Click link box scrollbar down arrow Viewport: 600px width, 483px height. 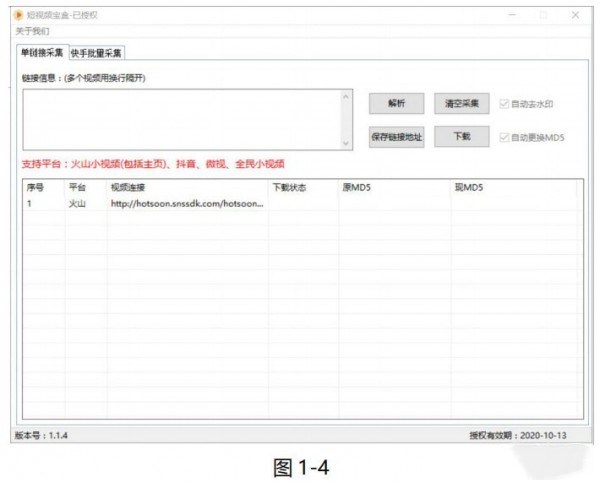[x=346, y=143]
